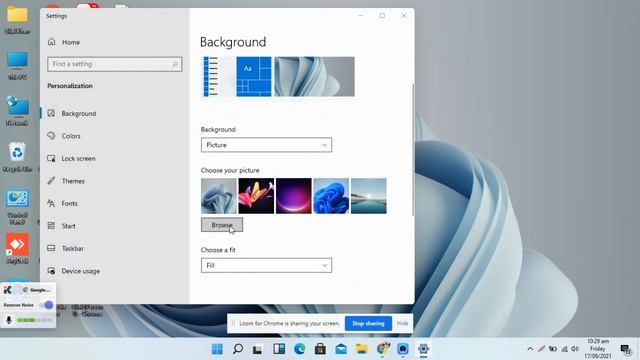
Task: Open notification center icon
Action: point(625,349)
